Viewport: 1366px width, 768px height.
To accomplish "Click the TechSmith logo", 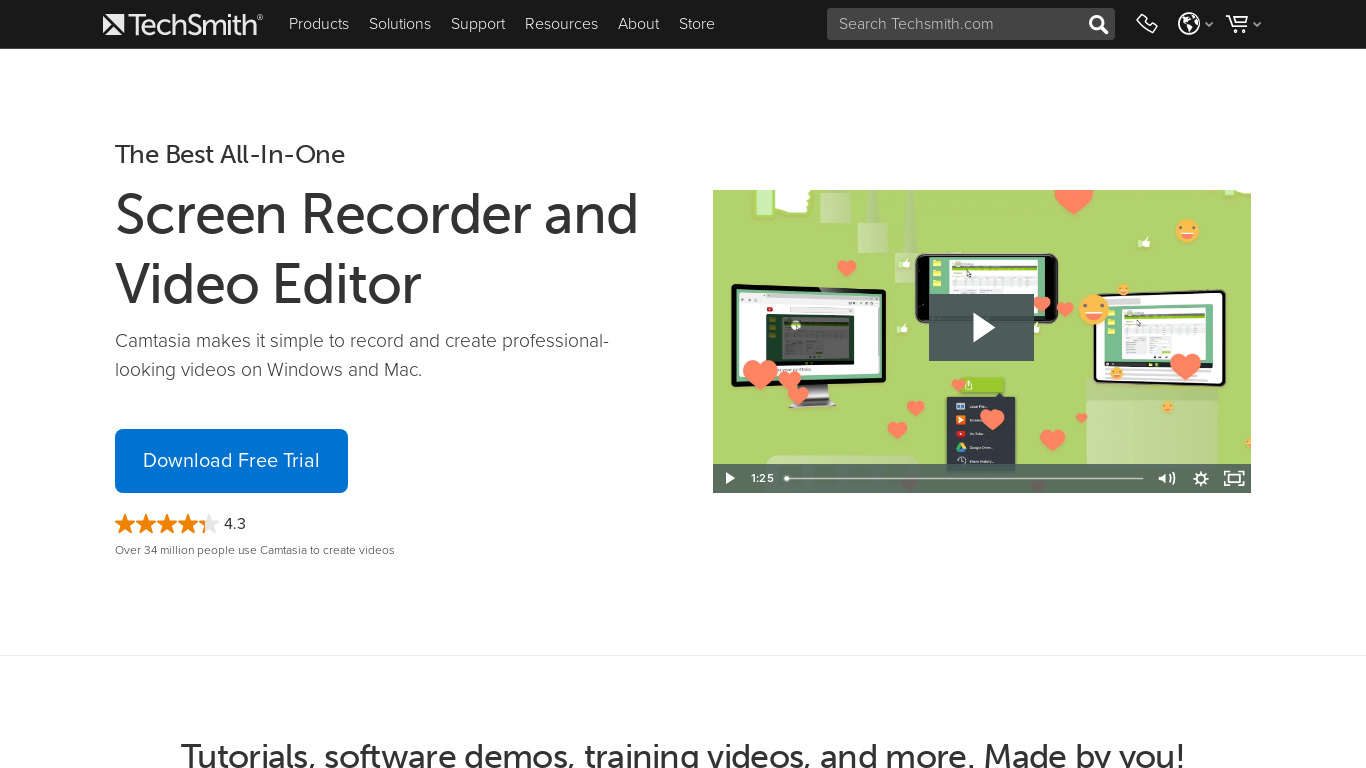I will (x=183, y=24).
